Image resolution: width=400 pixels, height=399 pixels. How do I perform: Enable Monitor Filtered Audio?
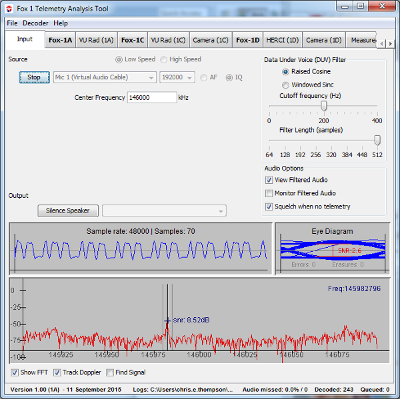pyautogui.click(x=269, y=193)
